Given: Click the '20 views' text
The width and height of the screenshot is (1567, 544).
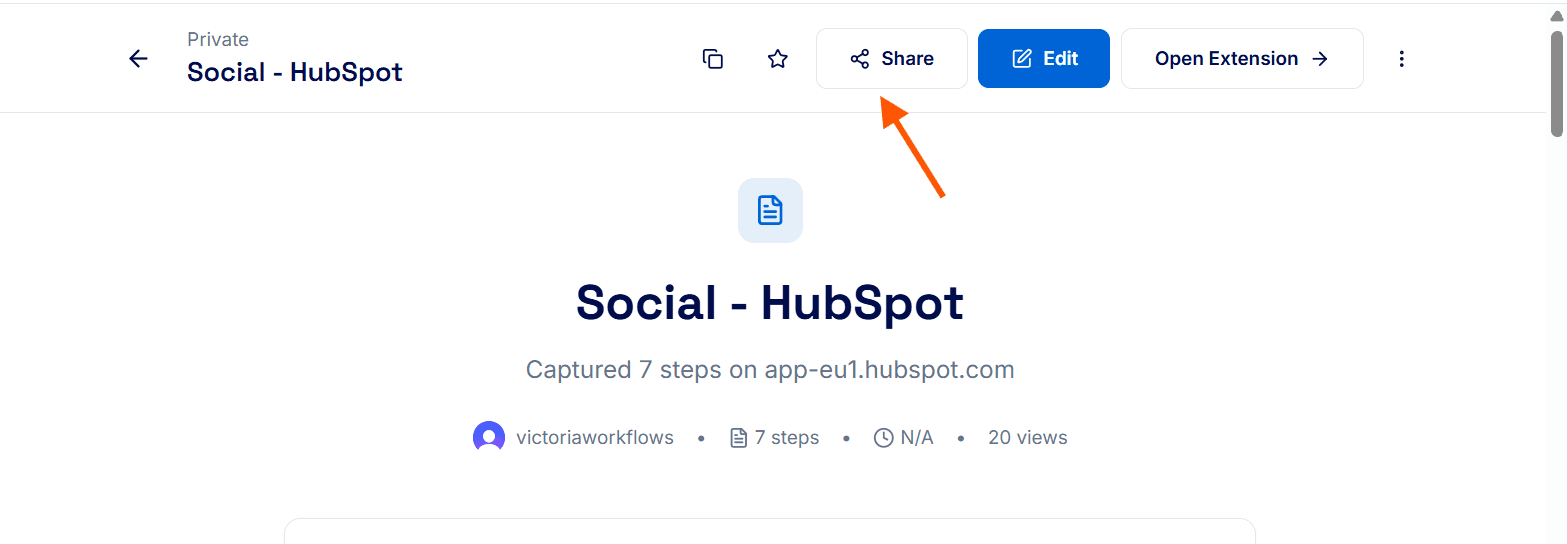Looking at the screenshot, I should click(x=1028, y=438).
